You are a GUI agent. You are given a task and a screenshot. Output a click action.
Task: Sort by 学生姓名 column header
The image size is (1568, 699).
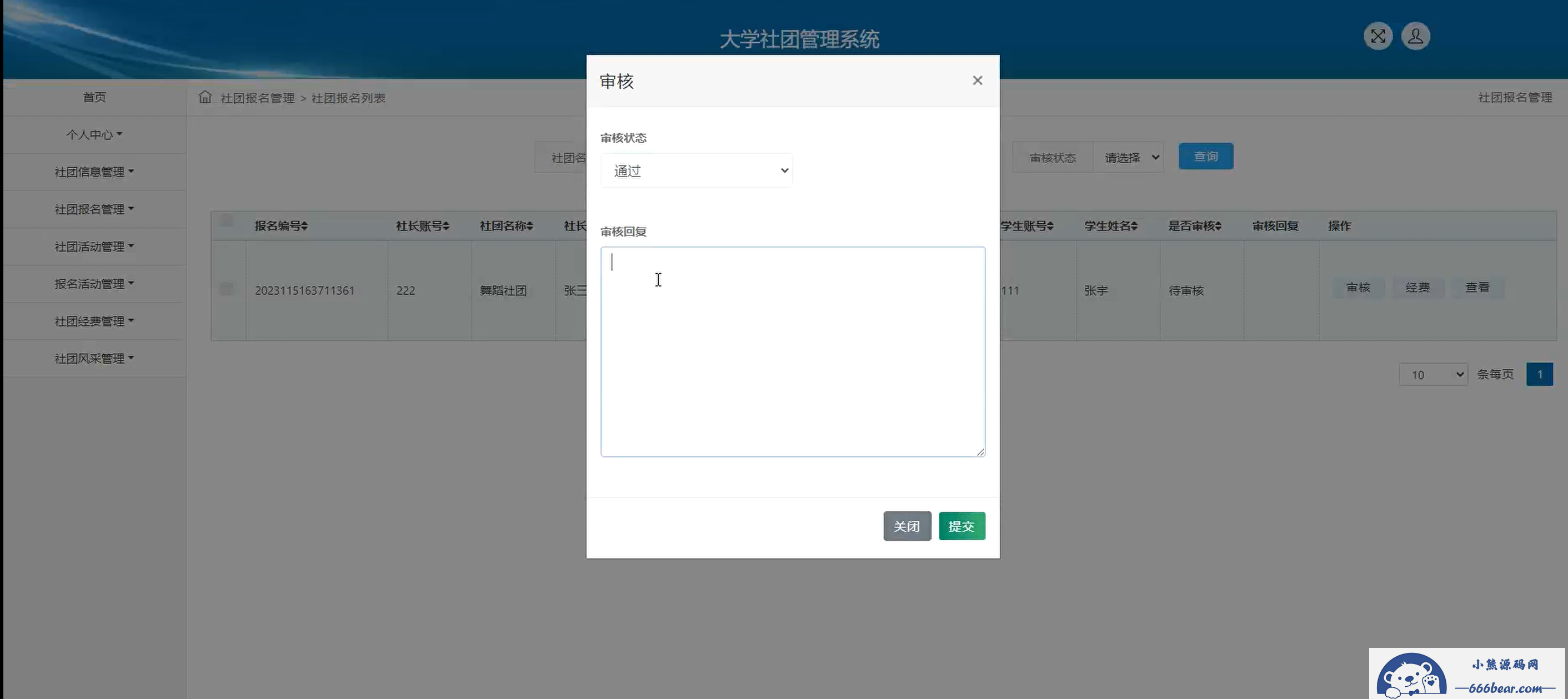point(1111,226)
